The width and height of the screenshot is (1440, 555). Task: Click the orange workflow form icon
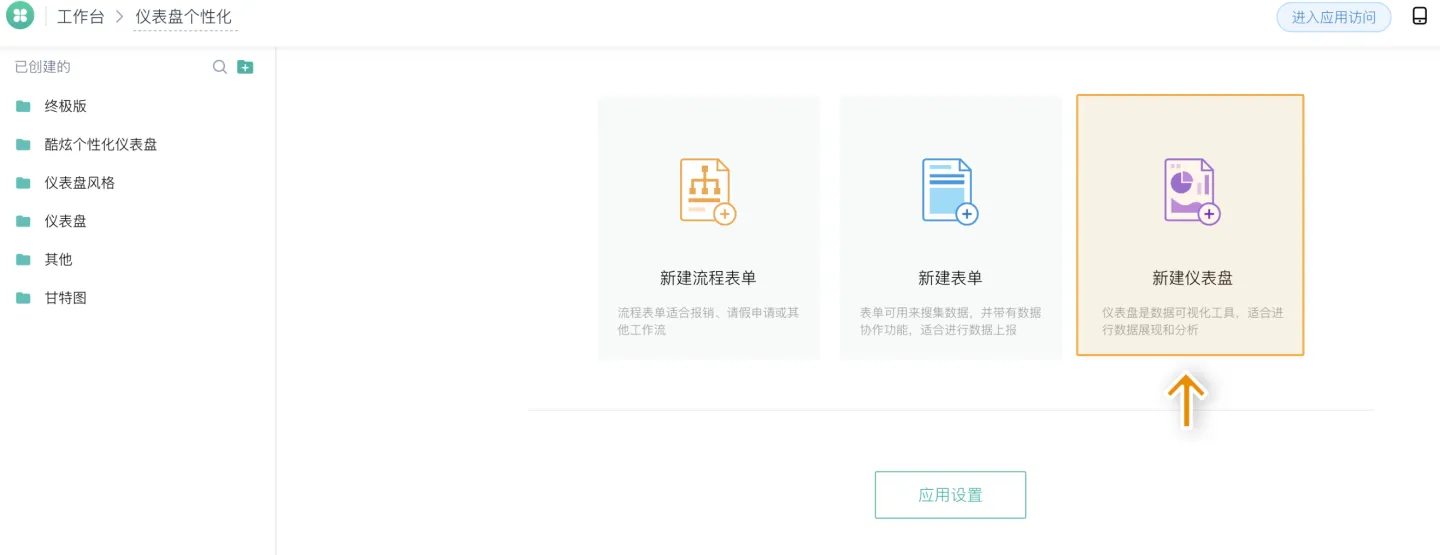708,191
